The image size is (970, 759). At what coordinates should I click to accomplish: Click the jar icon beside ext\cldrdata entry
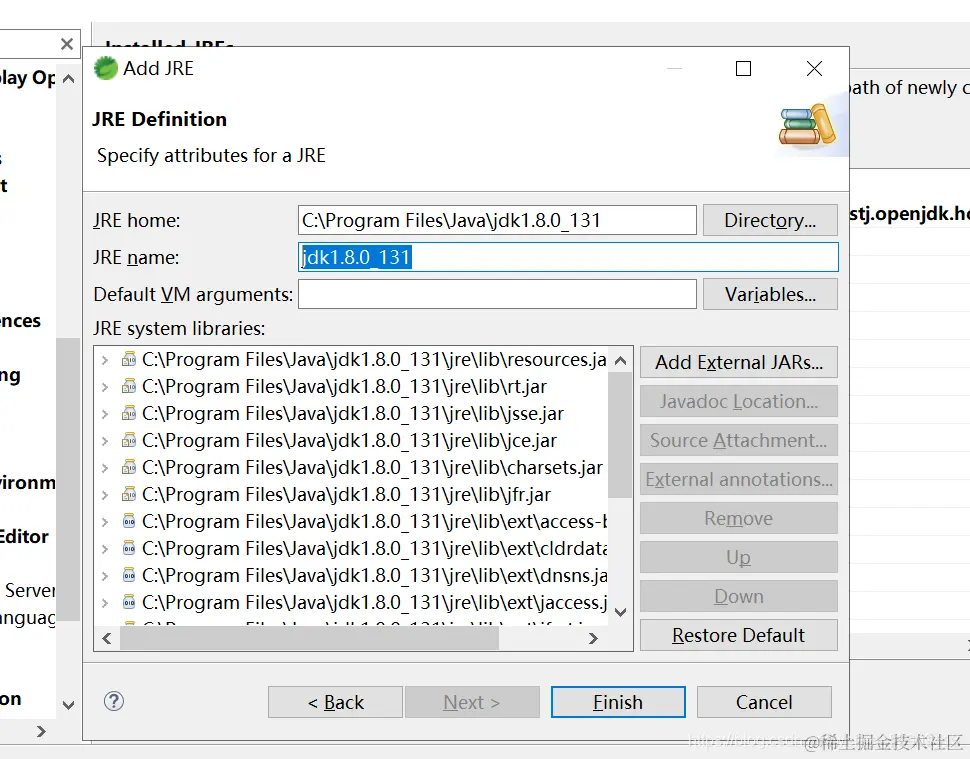pyautogui.click(x=129, y=549)
